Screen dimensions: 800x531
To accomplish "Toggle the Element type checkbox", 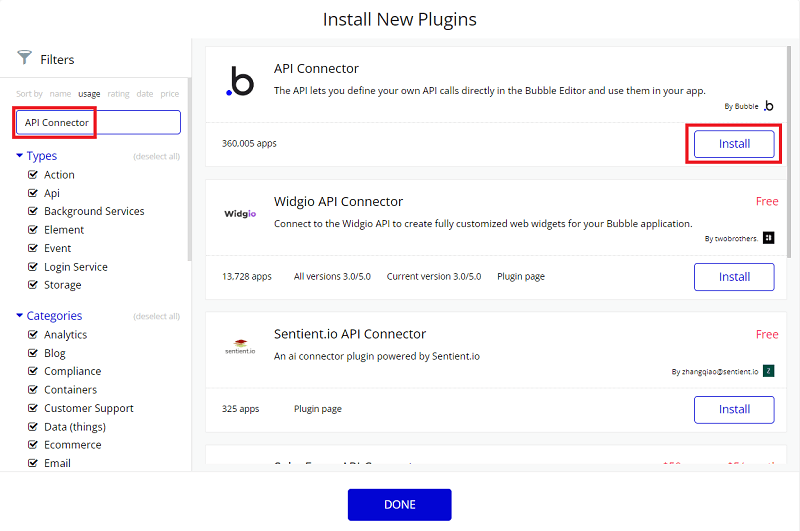I will (x=33, y=230).
